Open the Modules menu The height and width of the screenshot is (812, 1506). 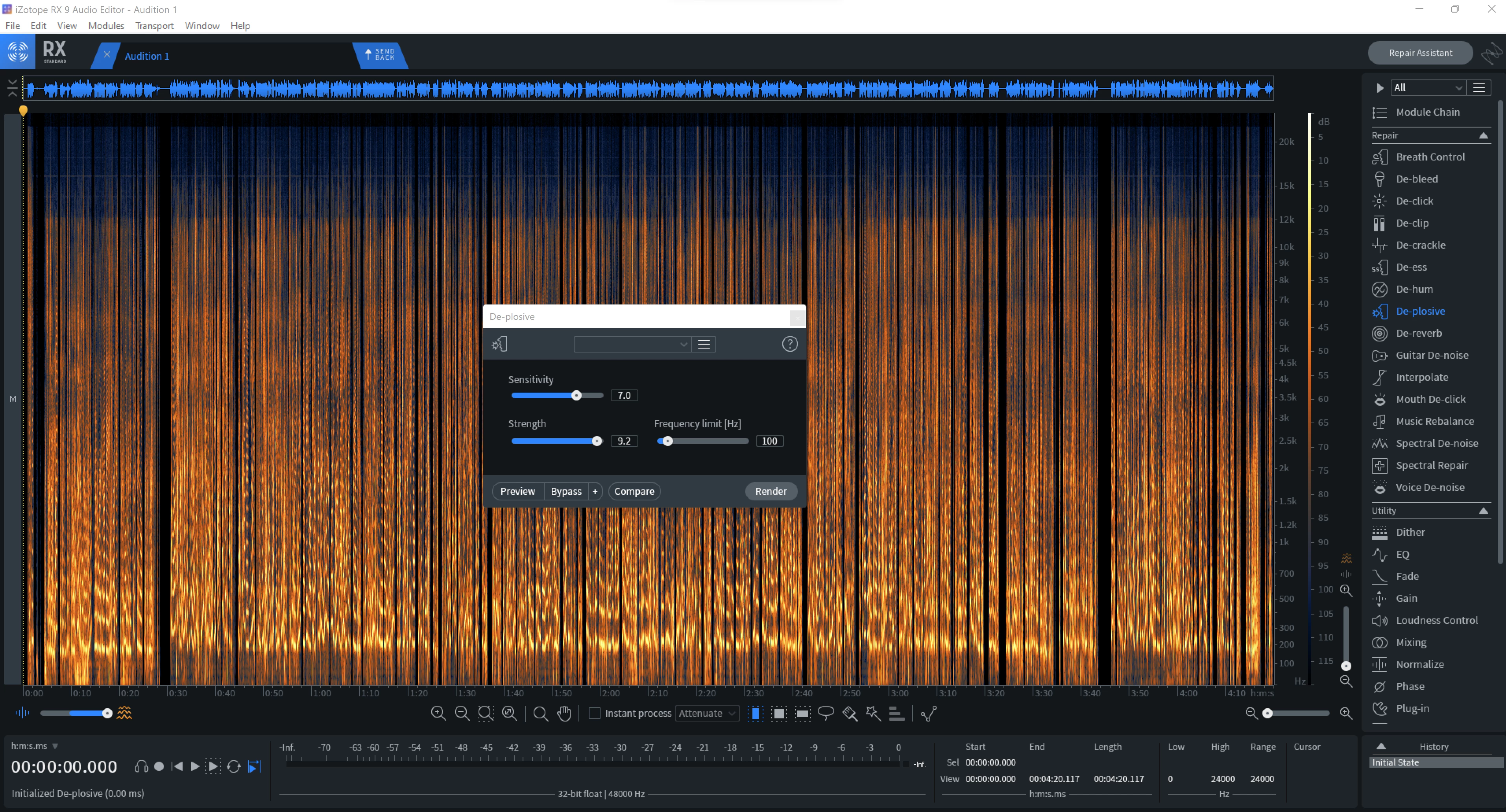tap(106, 26)
